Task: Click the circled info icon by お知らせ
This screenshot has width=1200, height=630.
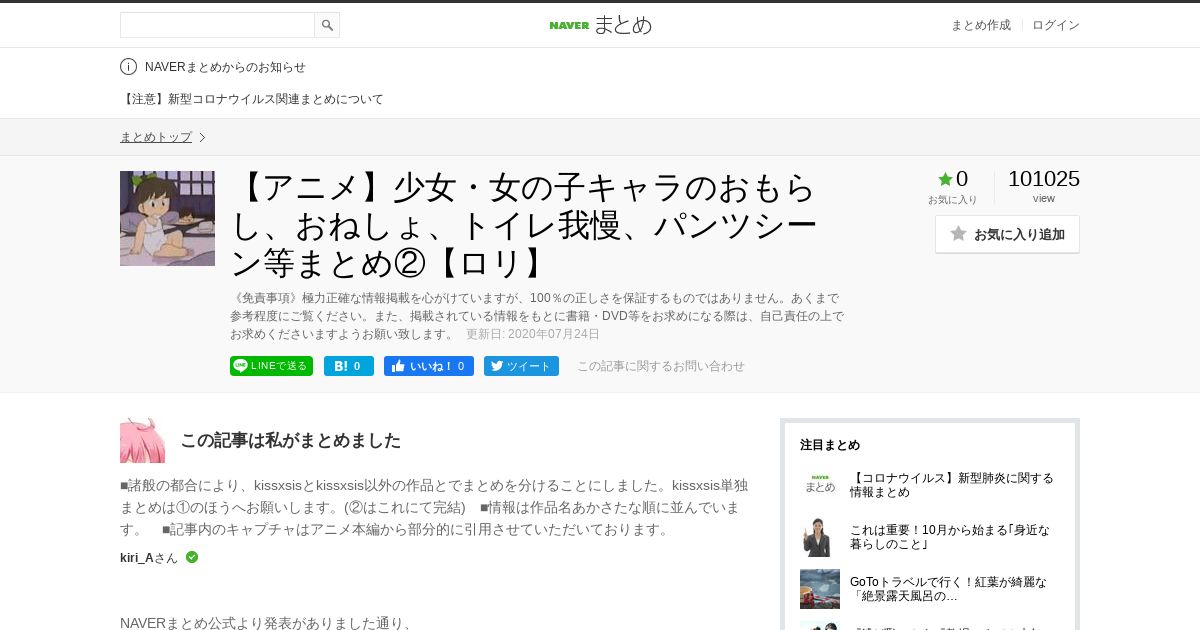Action: point(128,67)
